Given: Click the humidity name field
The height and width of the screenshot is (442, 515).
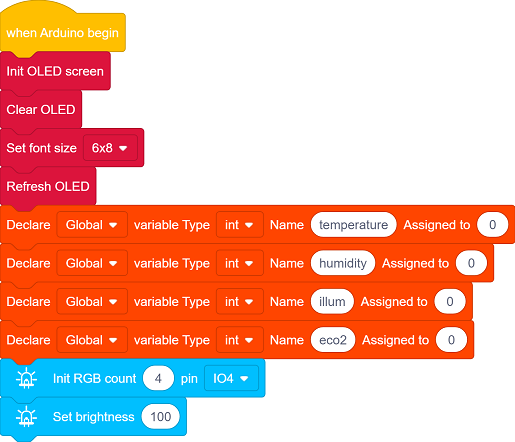Looking at the screenshot, I should tap(343, 263).
